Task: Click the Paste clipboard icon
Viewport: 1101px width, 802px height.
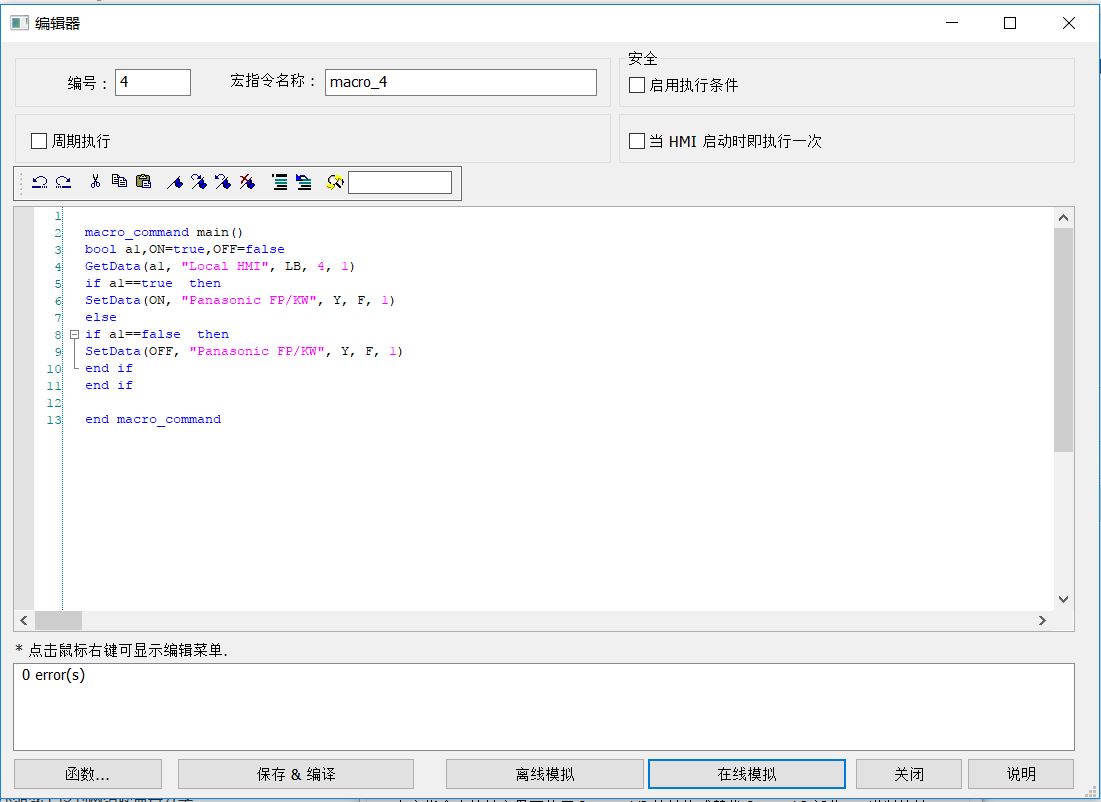Action: (x=143, y=182)
